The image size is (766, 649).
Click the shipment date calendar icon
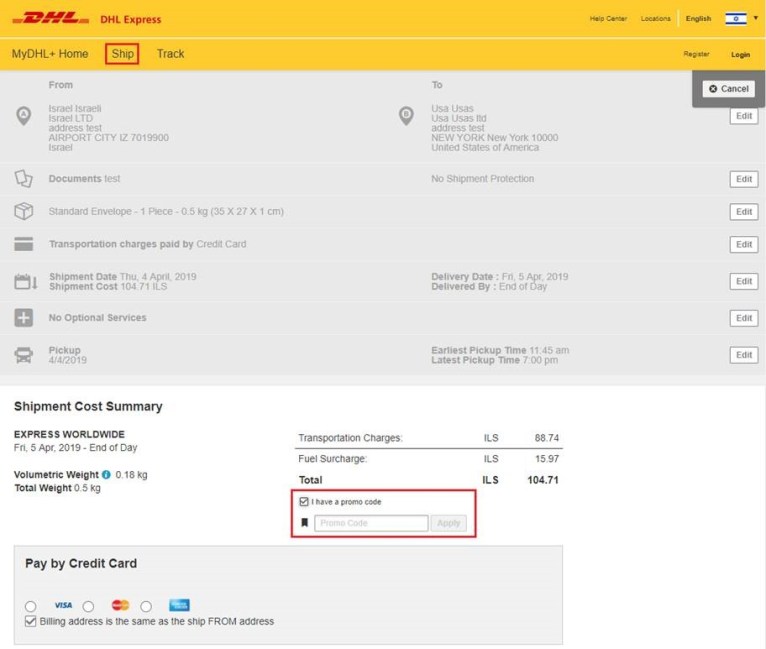coord(25,281)
